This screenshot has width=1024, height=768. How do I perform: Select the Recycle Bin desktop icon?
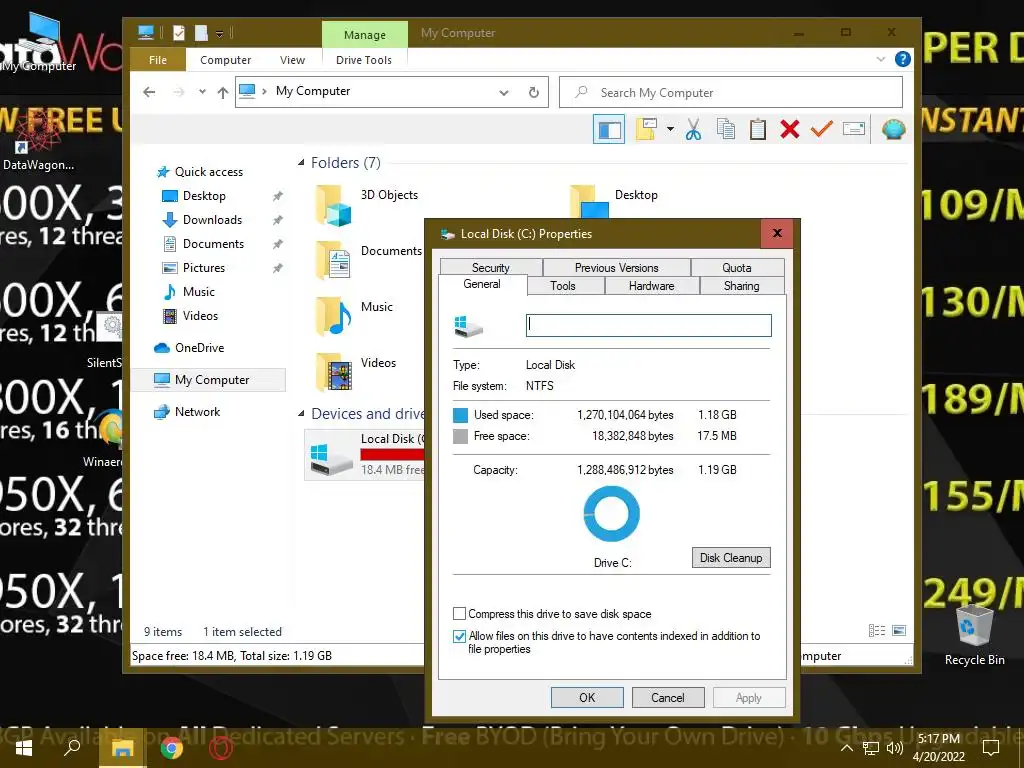point(974,635)
